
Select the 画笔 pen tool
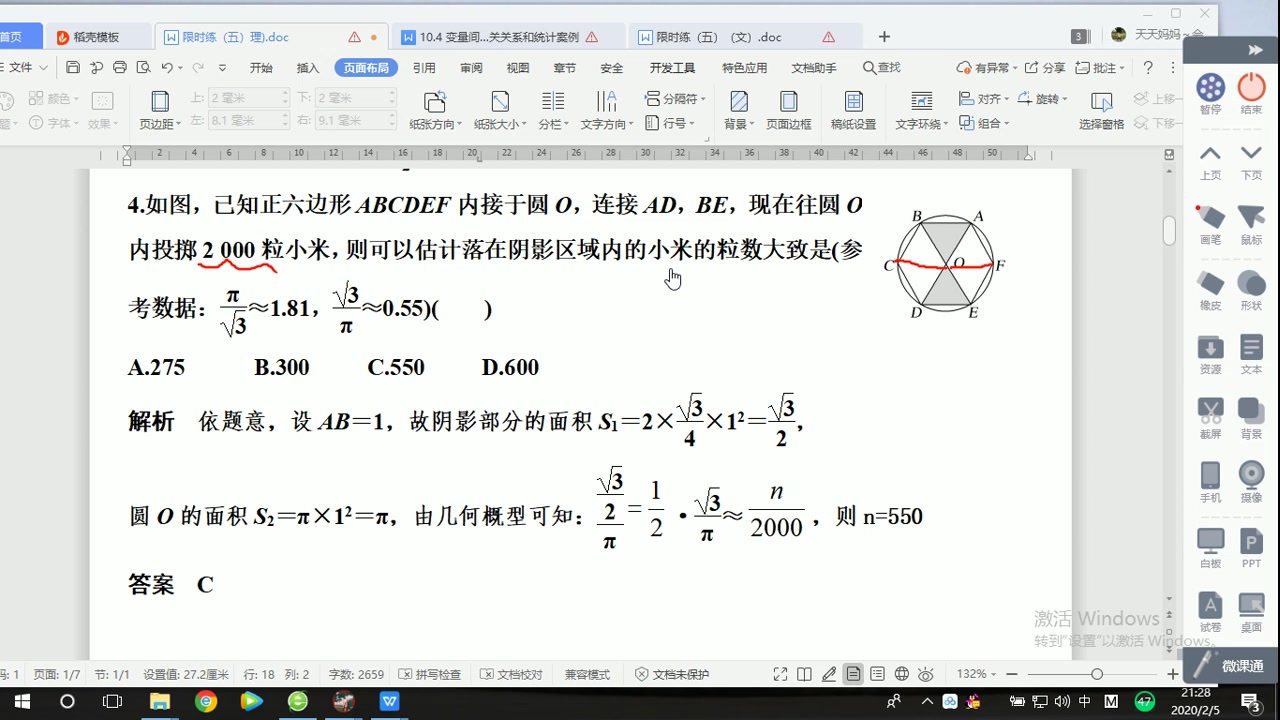click(x=1211, y=225)
